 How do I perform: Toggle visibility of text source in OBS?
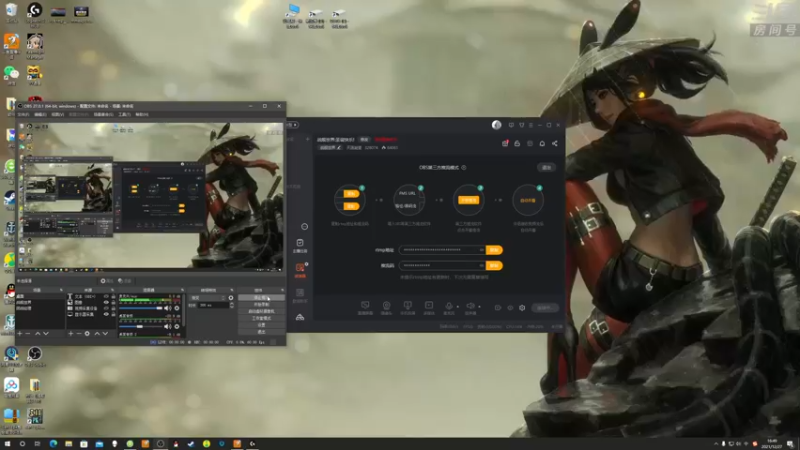coord(106,296)
